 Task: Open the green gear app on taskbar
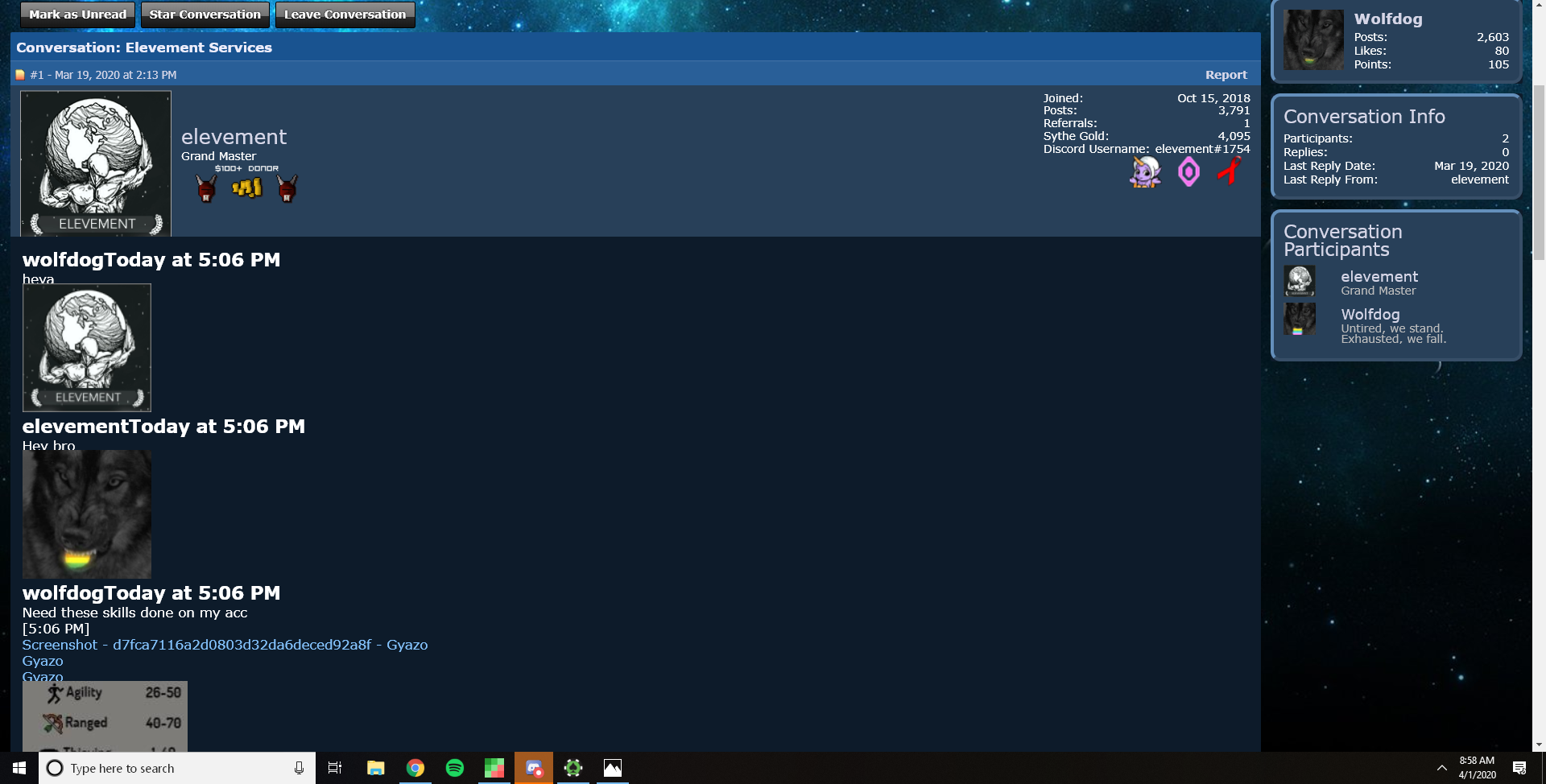(573, 768)
